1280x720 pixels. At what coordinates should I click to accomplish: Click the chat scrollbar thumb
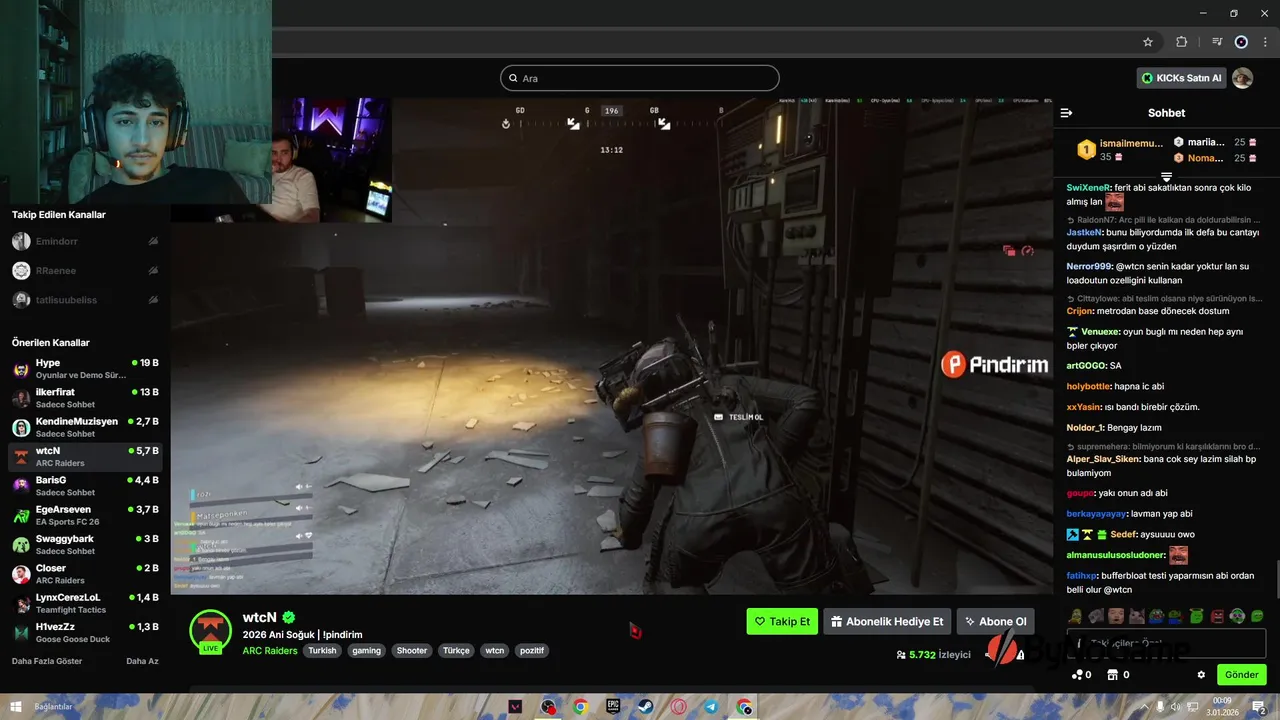click(1277, 578)
